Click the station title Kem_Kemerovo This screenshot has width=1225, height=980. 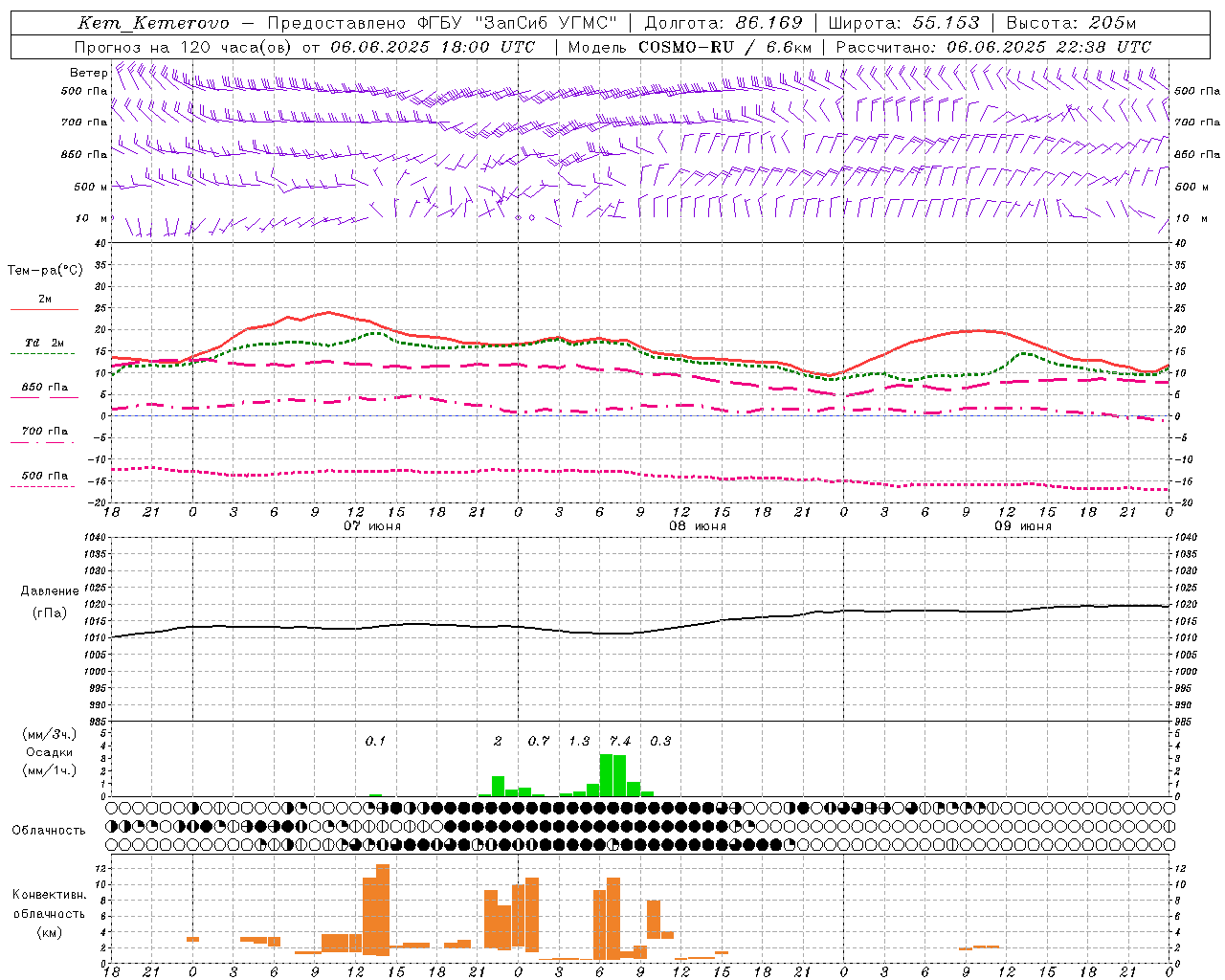[x=153, y=23]
